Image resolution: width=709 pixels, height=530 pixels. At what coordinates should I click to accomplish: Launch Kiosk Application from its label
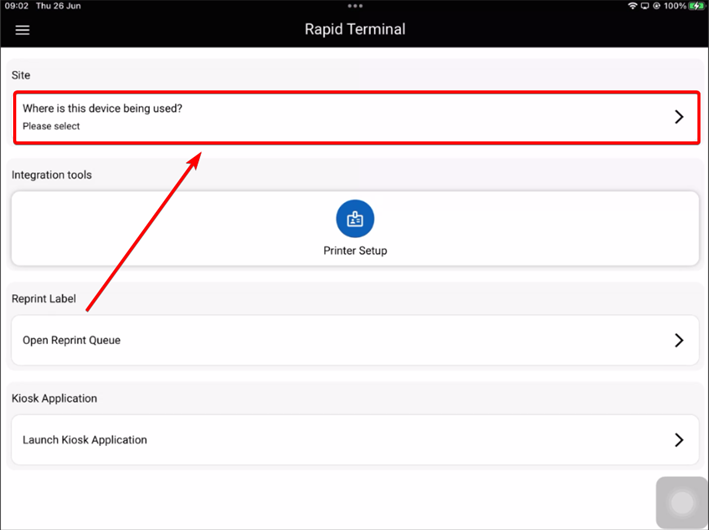pyautogui.click(x=84, y=440)
